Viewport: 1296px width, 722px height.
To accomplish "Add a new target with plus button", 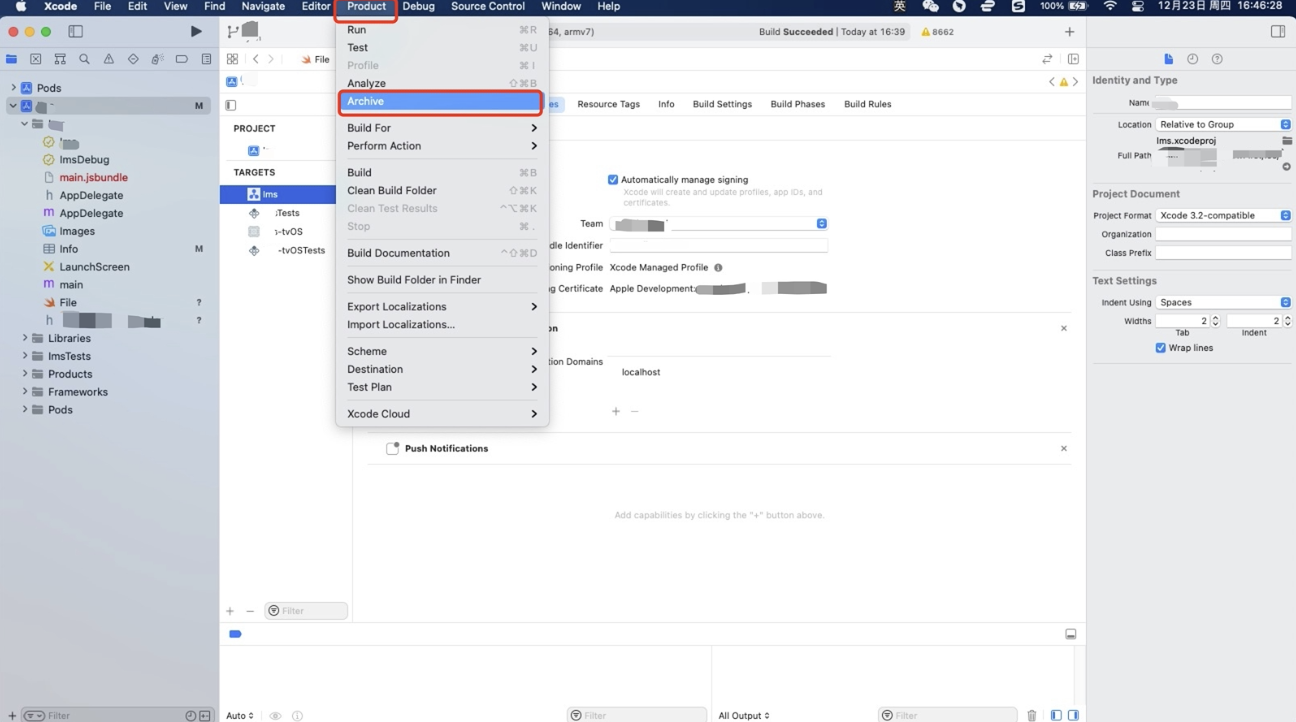I will [x=230, y=611].
